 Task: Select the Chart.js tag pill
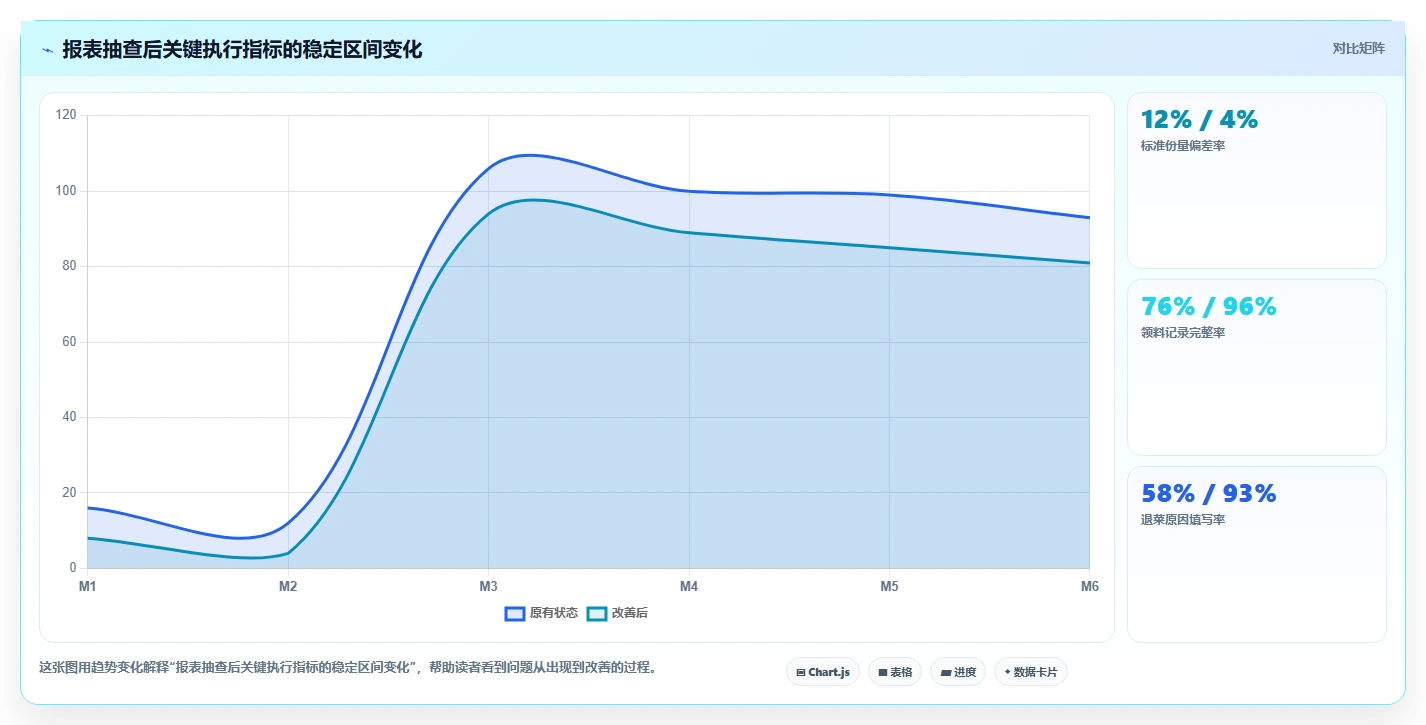(x=823, y=672)
